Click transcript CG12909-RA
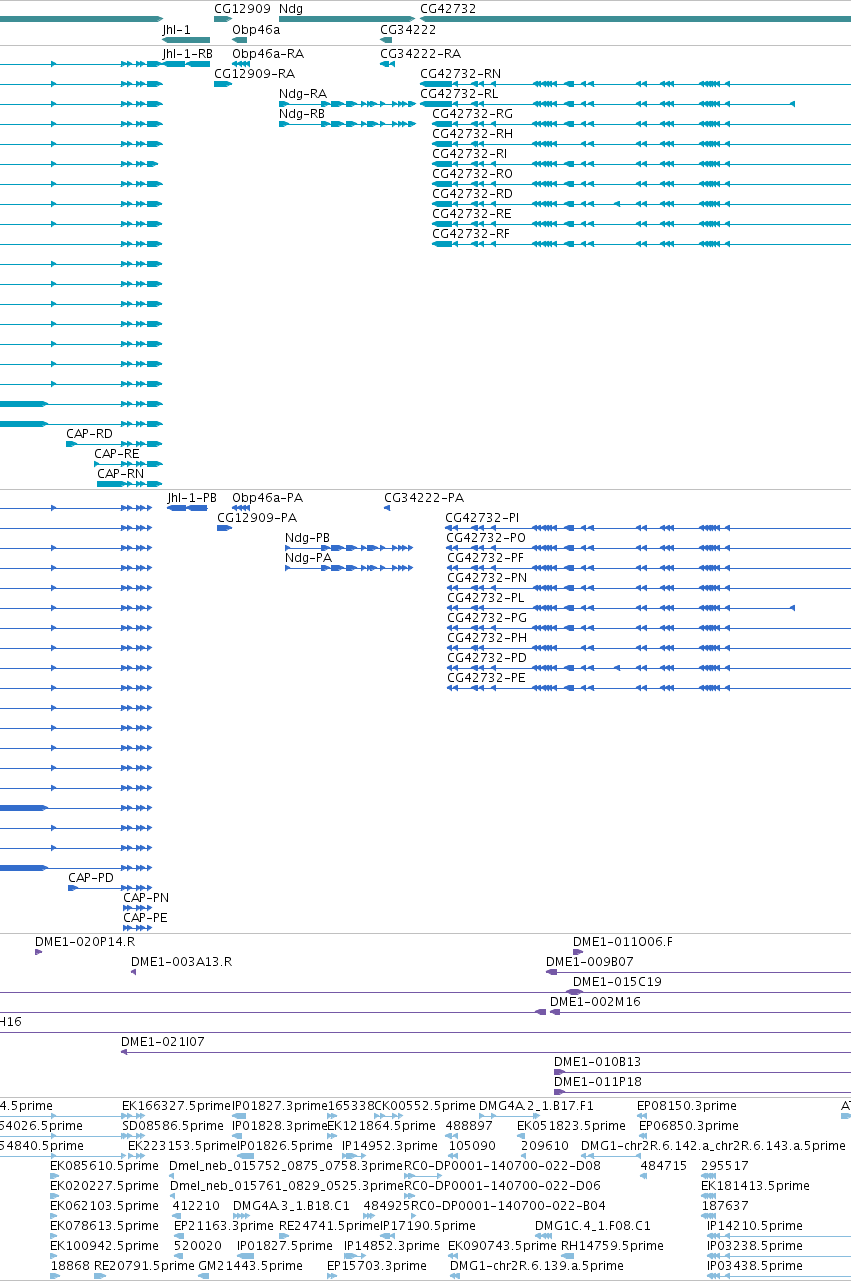Screen dimensions: 851x1281 255,74
